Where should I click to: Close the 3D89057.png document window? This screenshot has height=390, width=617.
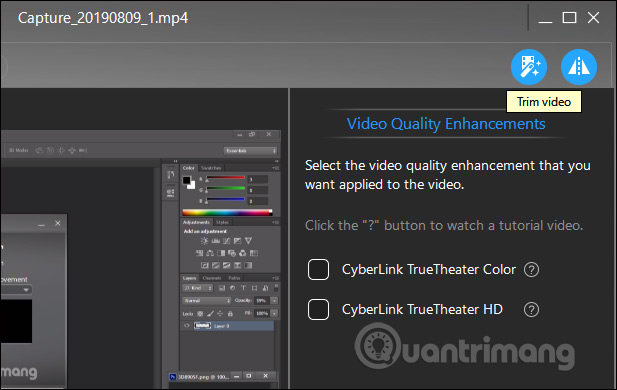click(x=266, y=376)
